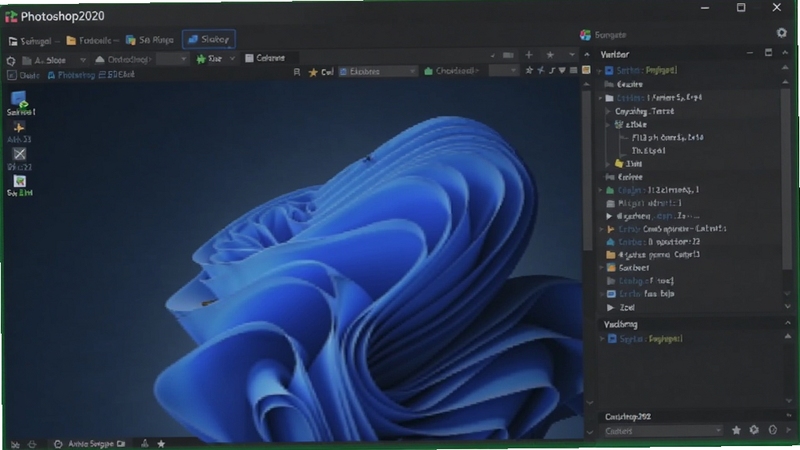Open the Sixe dropdown arrow
Screen dimensions: 800x450
tap(232, 59)
